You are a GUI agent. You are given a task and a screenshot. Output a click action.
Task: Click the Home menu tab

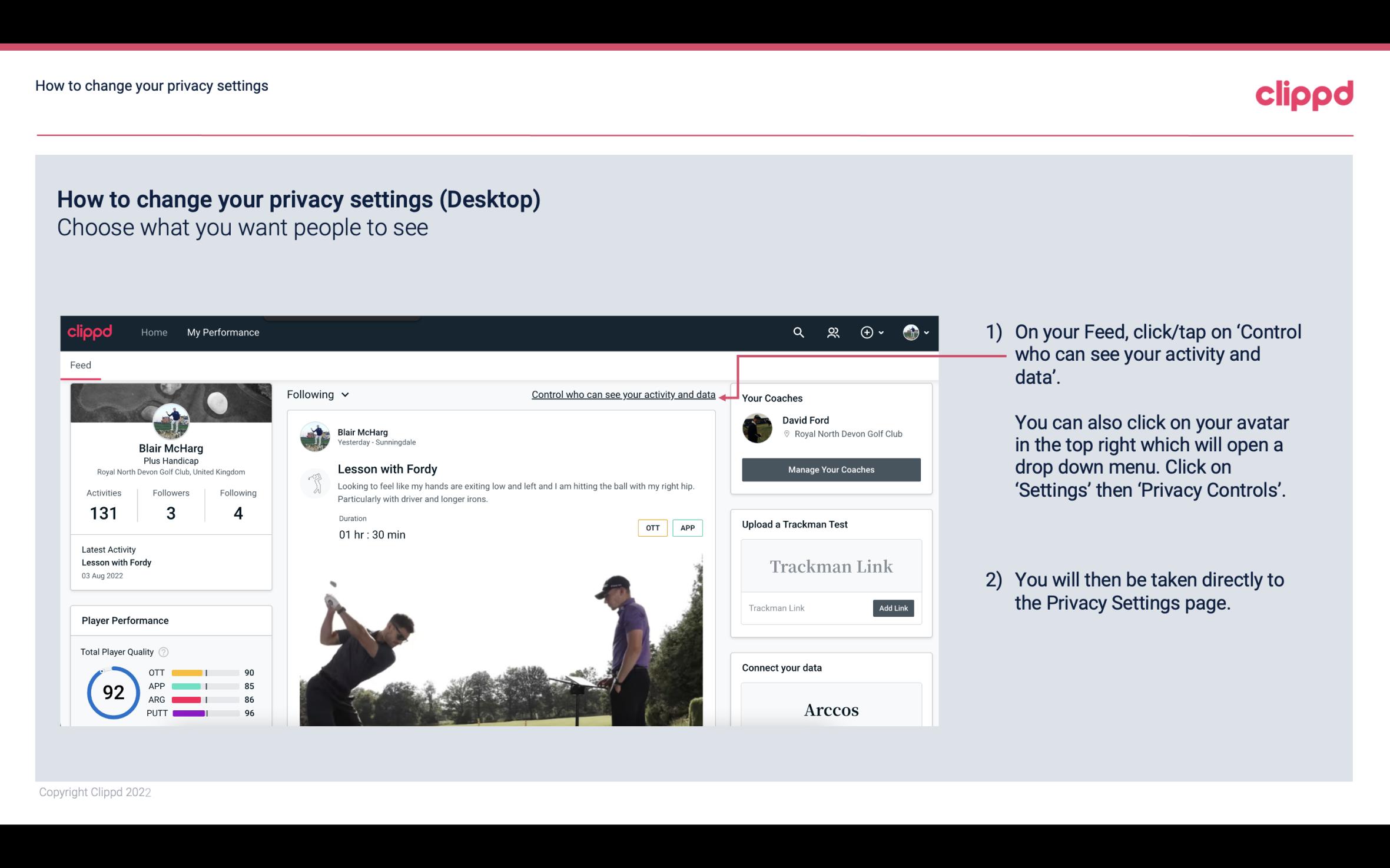[153, 332]
